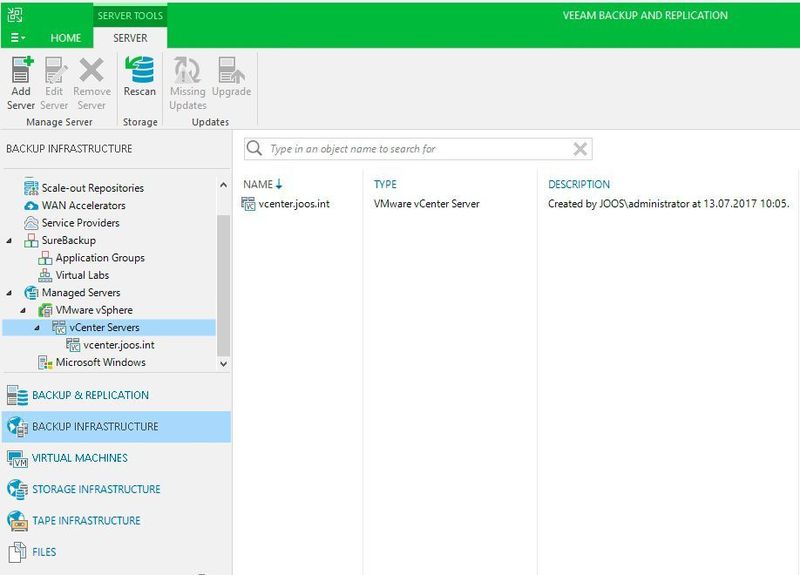Click the BACKUP INFRASTRUCTURE globe icon

click(x=17, y=427)
